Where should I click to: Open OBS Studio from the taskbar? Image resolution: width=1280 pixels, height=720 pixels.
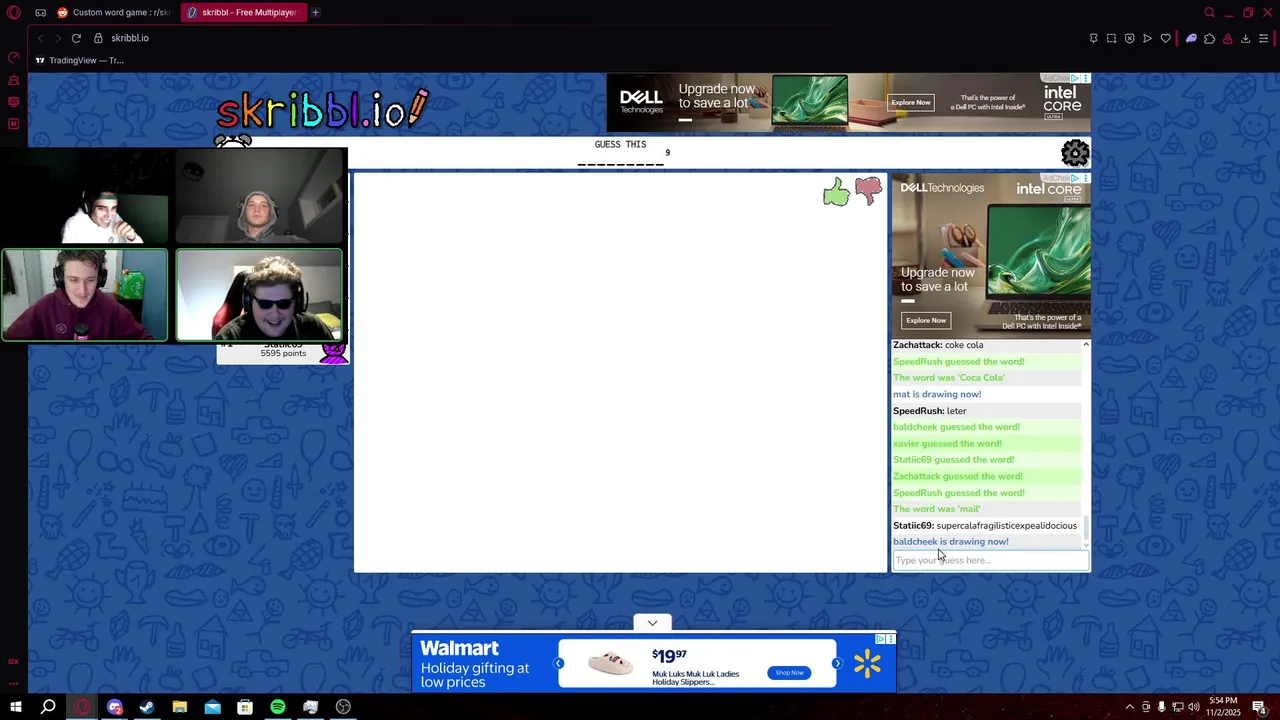coord(343,707)
